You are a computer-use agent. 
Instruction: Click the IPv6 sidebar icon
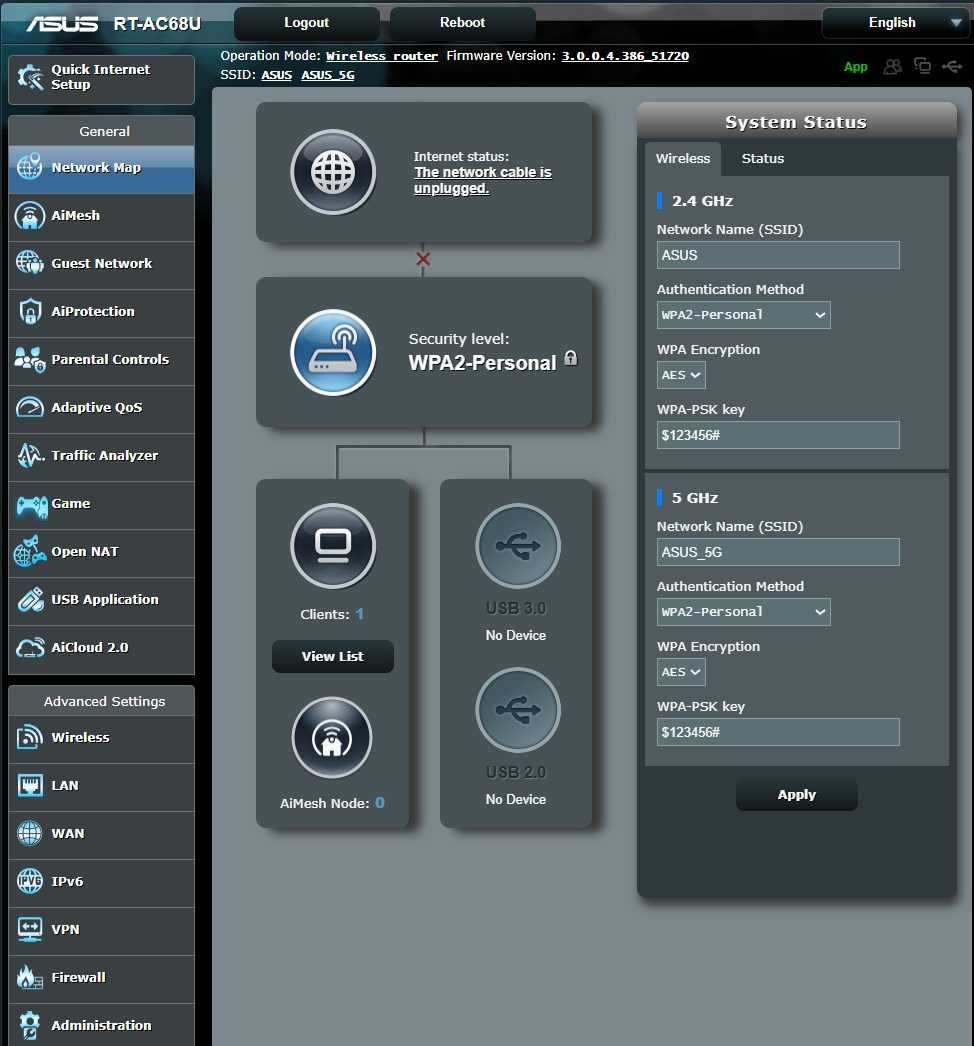point(29,881)
